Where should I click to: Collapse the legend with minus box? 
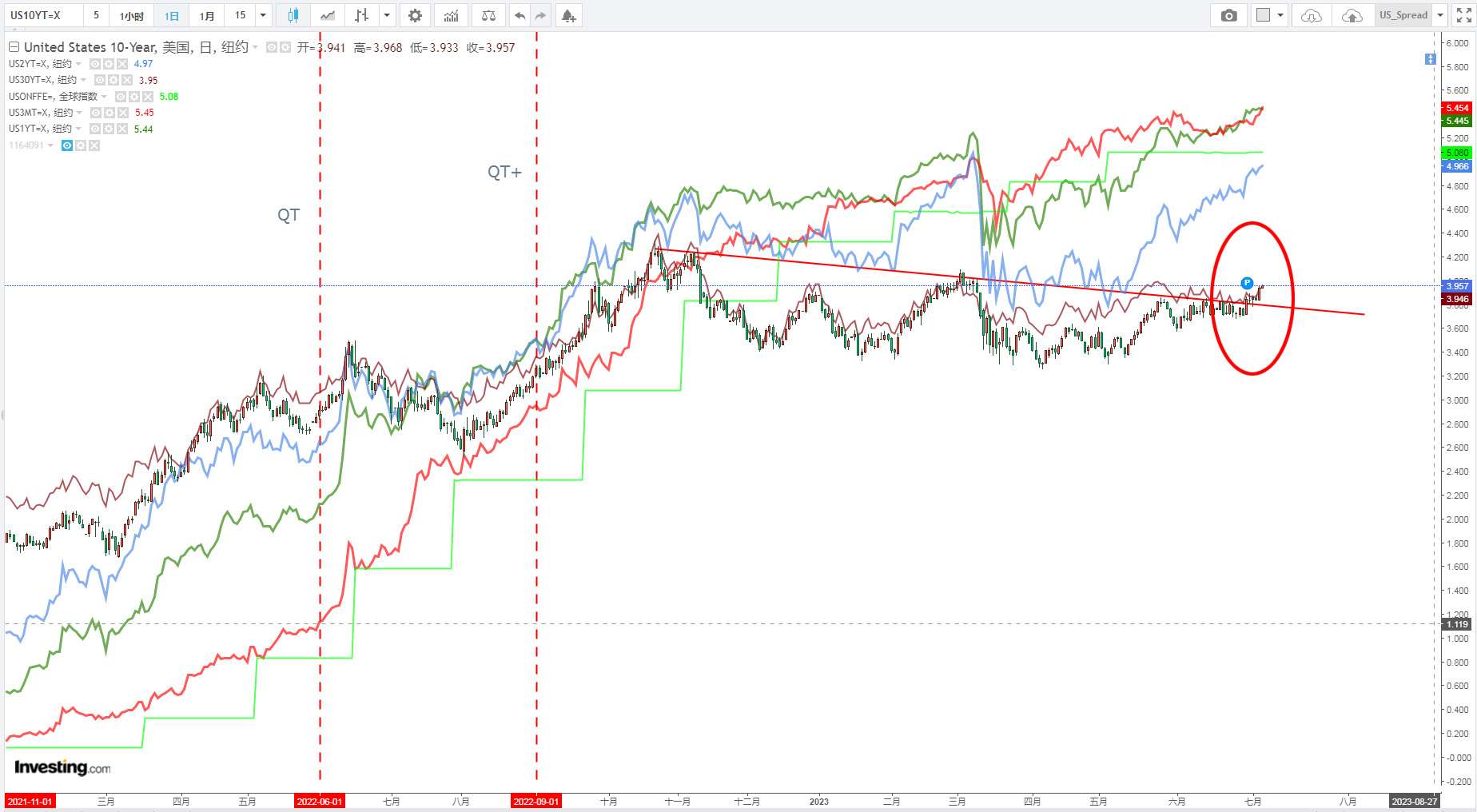14,47
